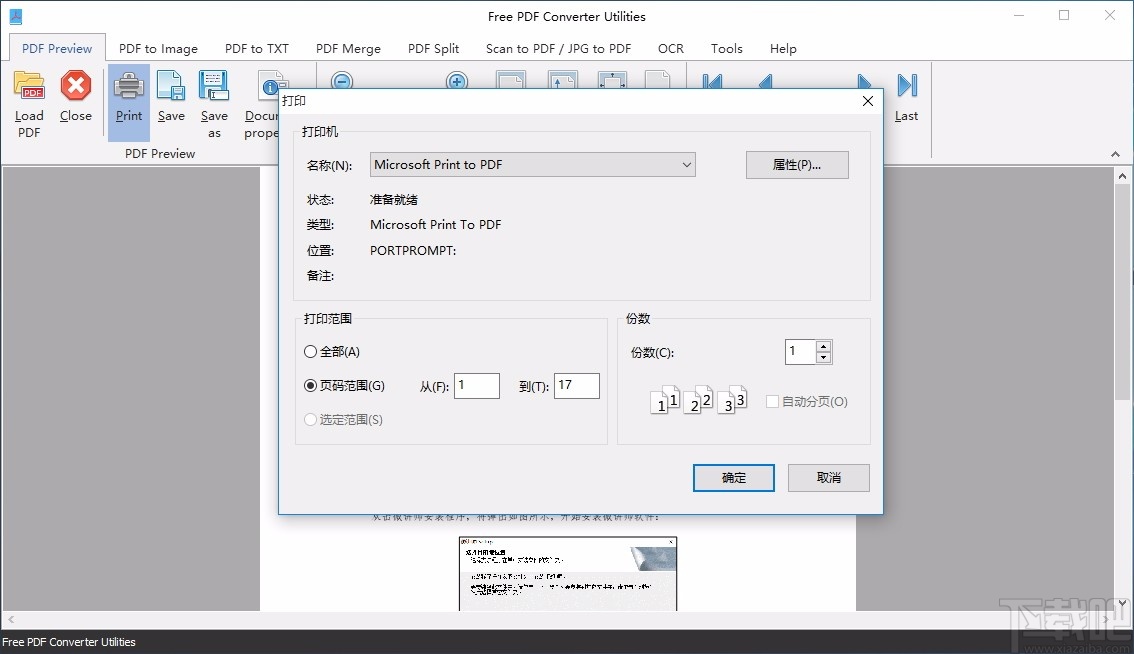Collapse the ribbon with the chevron arrow
The width and height of the screenshot is (1134, 654).
1114,153
